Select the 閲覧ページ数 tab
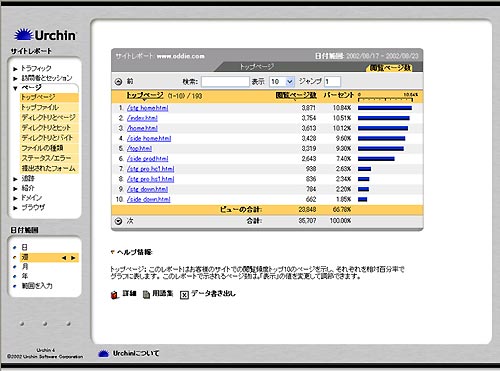Viewport: 500px width, 371px height. coord(390,68)
